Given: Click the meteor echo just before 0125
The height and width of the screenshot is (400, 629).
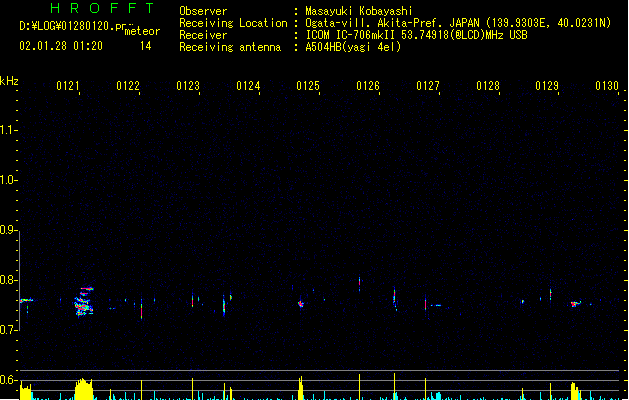Looking at the screenshot, I should pyautogui.click(x=301, y=304).
